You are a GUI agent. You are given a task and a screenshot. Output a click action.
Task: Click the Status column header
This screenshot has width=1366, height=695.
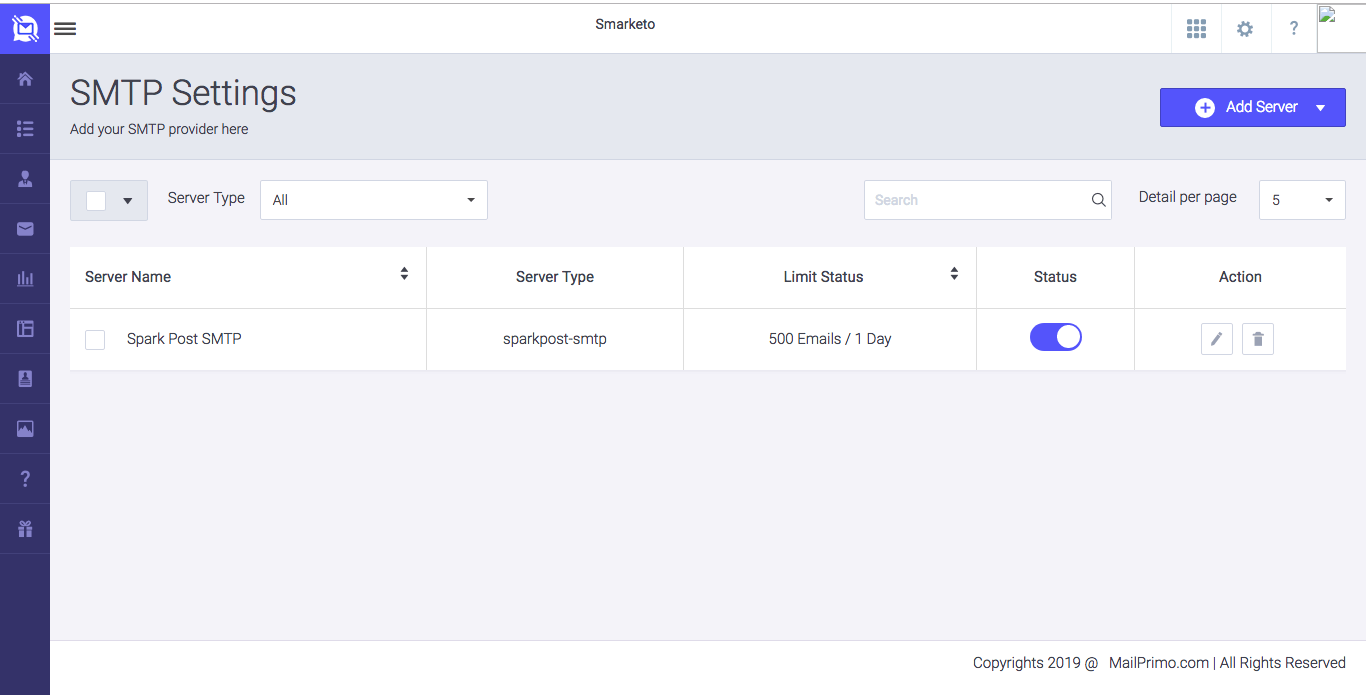coord(1055,277)
